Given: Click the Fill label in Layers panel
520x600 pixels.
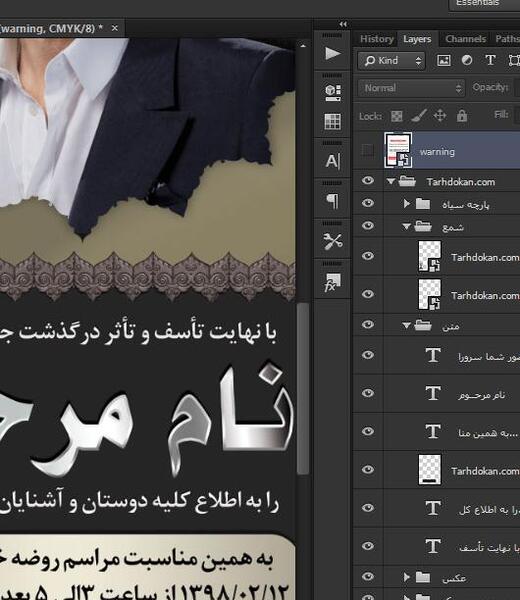Looking at the screenshot, I should 501,114.
